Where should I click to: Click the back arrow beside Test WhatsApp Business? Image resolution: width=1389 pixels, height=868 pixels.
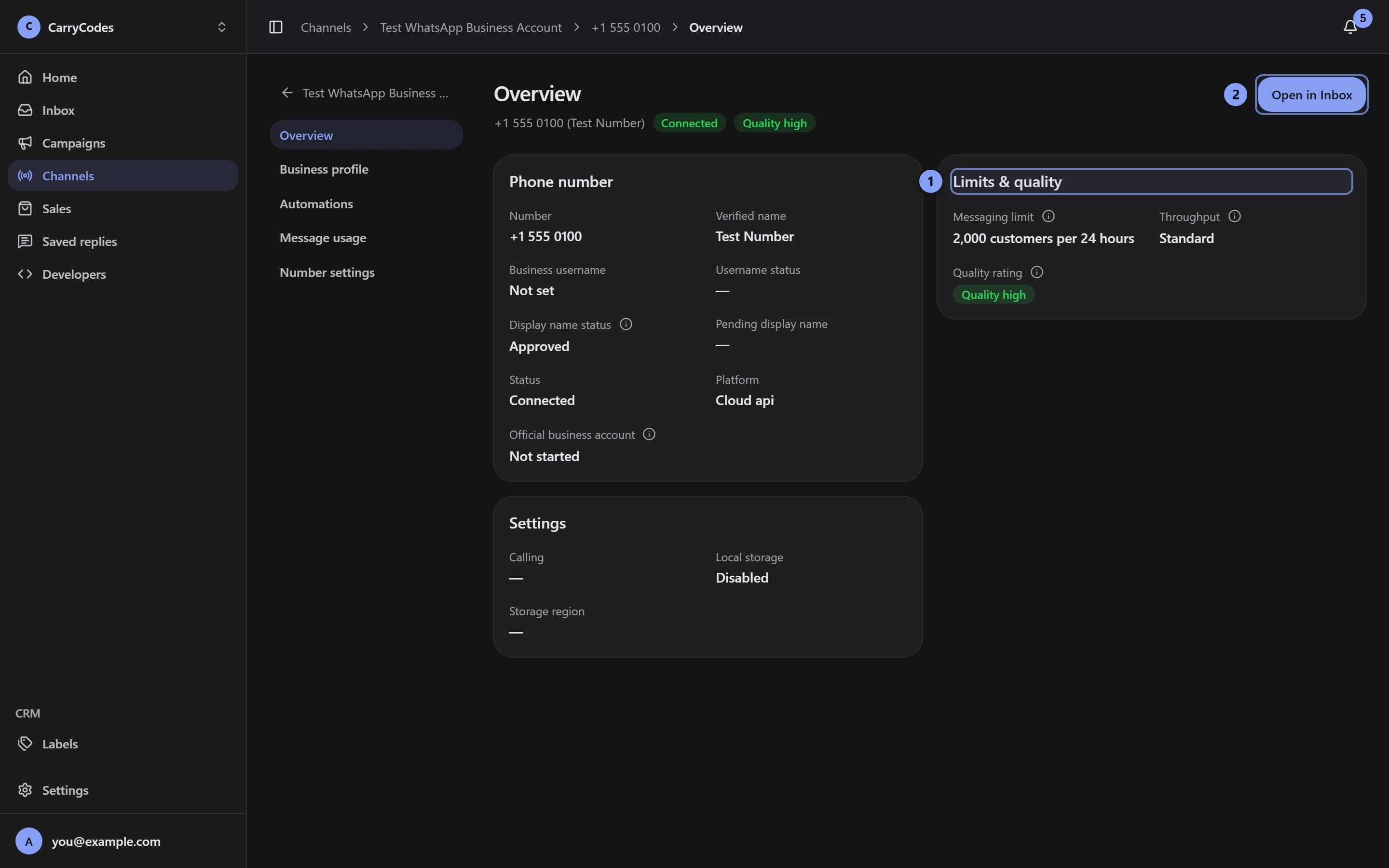coord(287,93)
